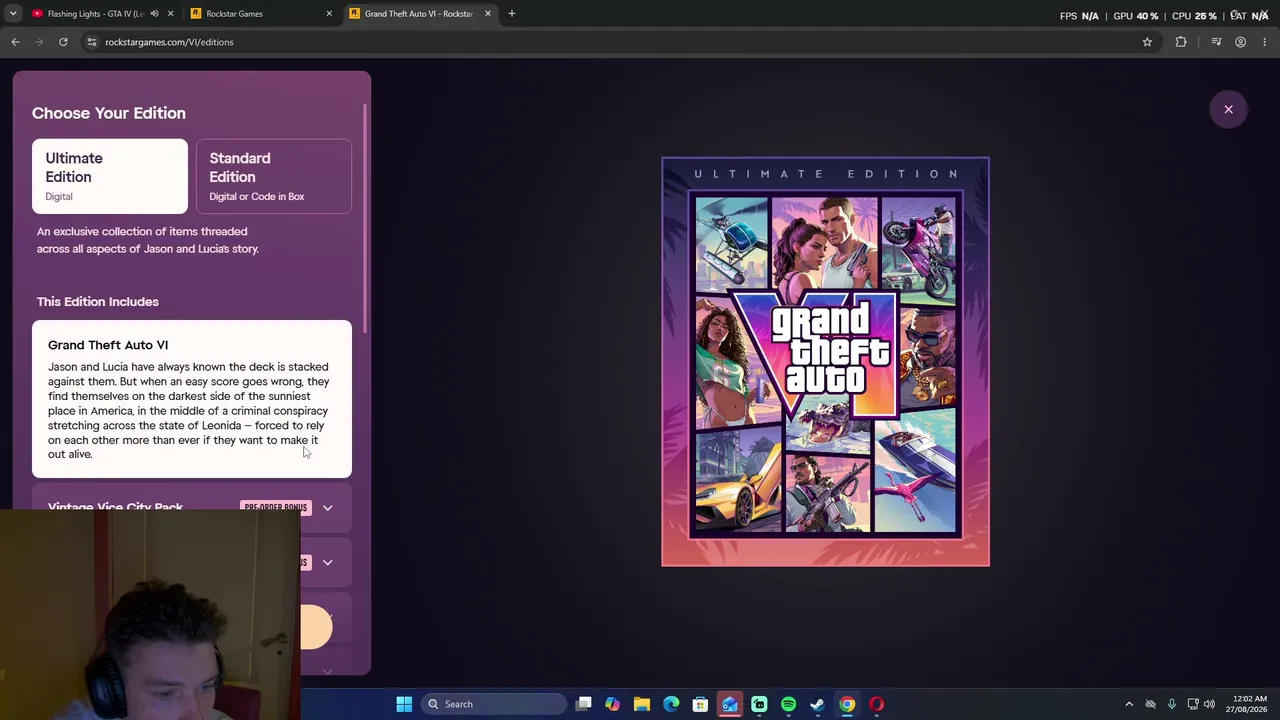The image size is (1280, 720).
Task: Open Task View on the taskbar
Action: pyautogui.click(x=584, y=704)
